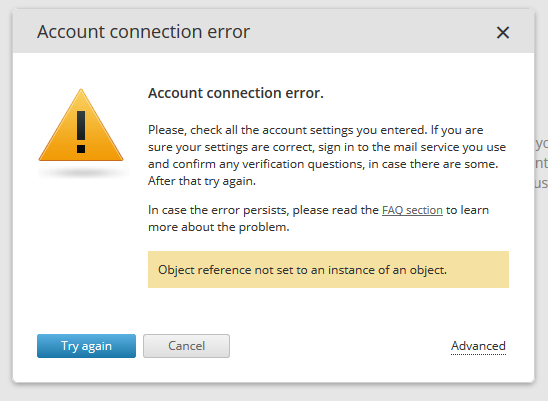Viewport: 548px width, 401px height.
Task: Click the partially hidden text behind dialog
Action: 541,163
